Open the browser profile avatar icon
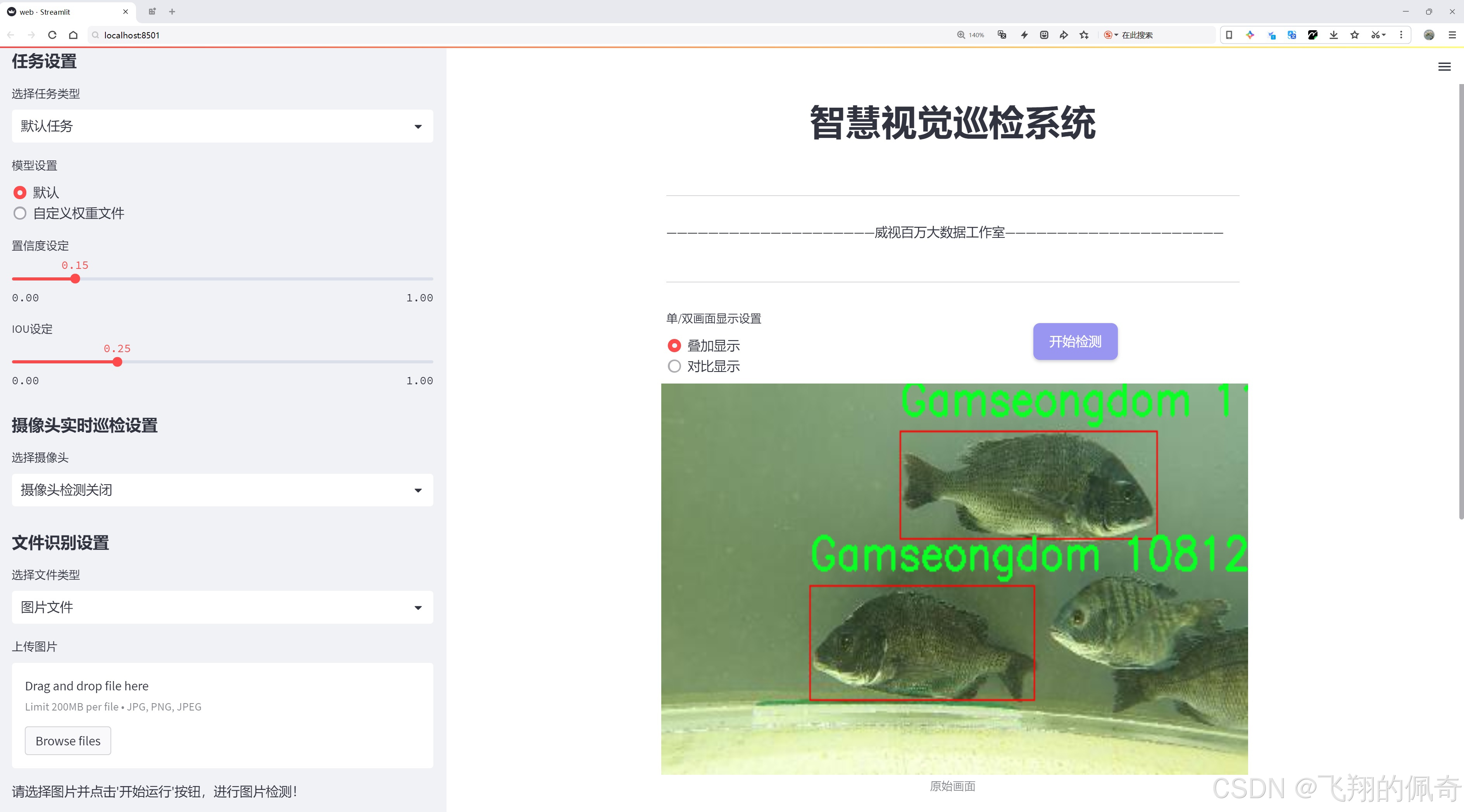Viewport: 1464px width, 812px height. 1429,34
